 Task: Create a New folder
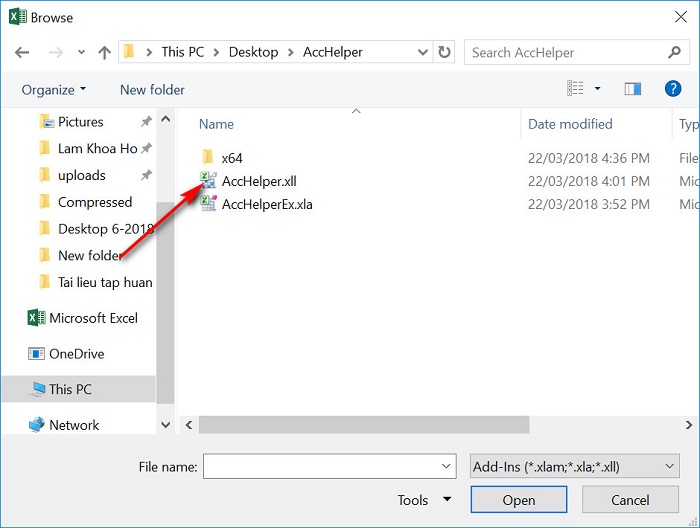(x=152, y=90)
